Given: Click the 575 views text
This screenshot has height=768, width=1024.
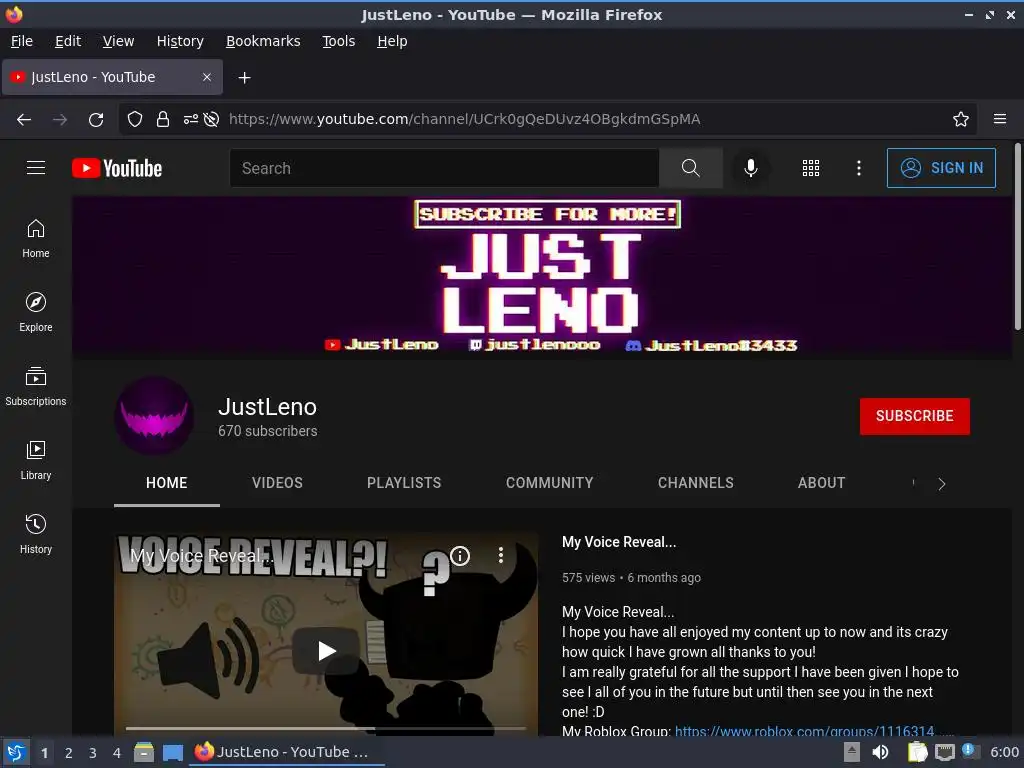Looking at the screenshot, I should coord(588,578).
